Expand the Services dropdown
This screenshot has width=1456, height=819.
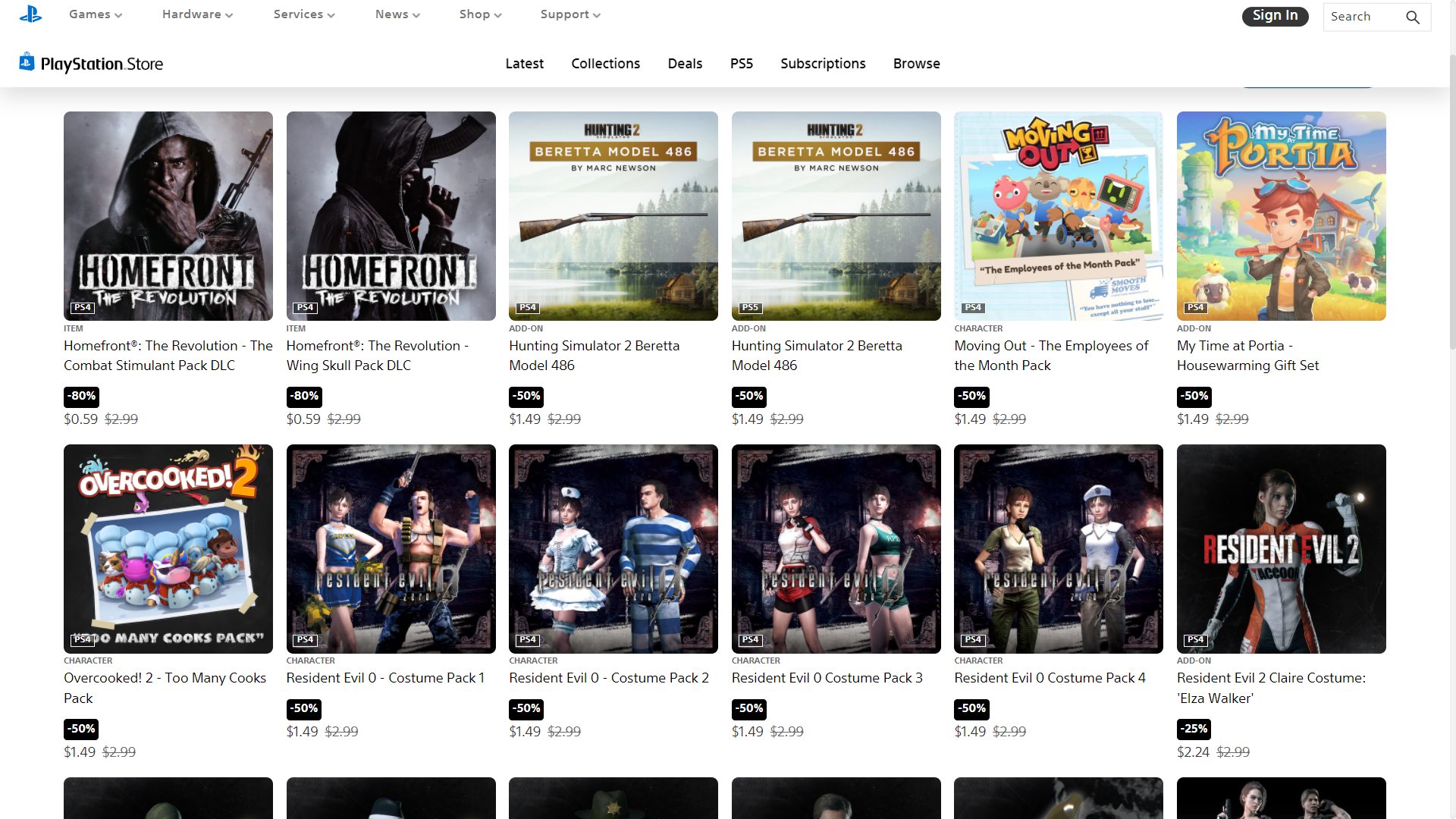tap(304, 14)
